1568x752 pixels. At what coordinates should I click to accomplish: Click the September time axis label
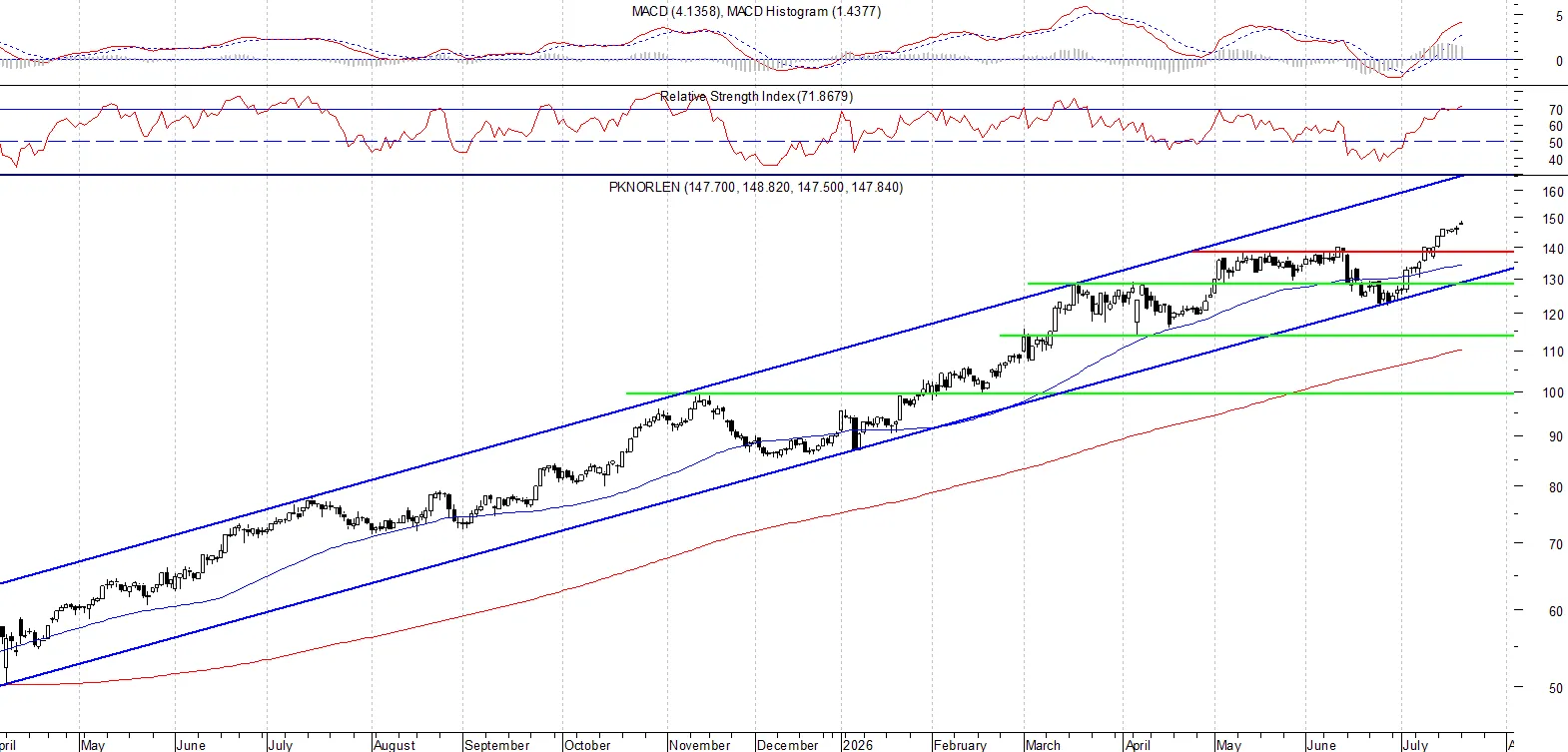[497, 745]
